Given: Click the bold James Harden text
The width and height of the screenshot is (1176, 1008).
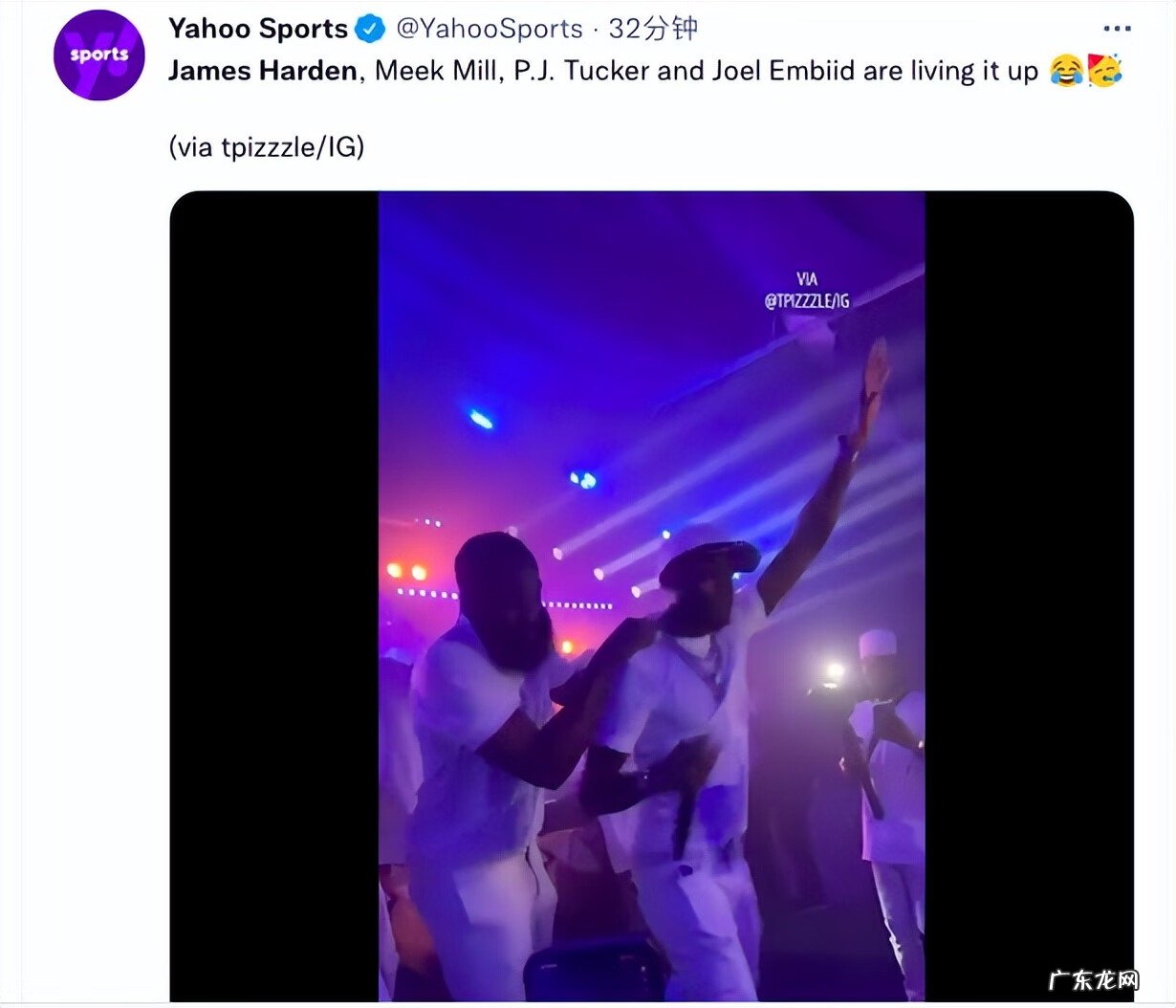Looking at the screenshot, I should pyautogui.click(x=263, y=71).
